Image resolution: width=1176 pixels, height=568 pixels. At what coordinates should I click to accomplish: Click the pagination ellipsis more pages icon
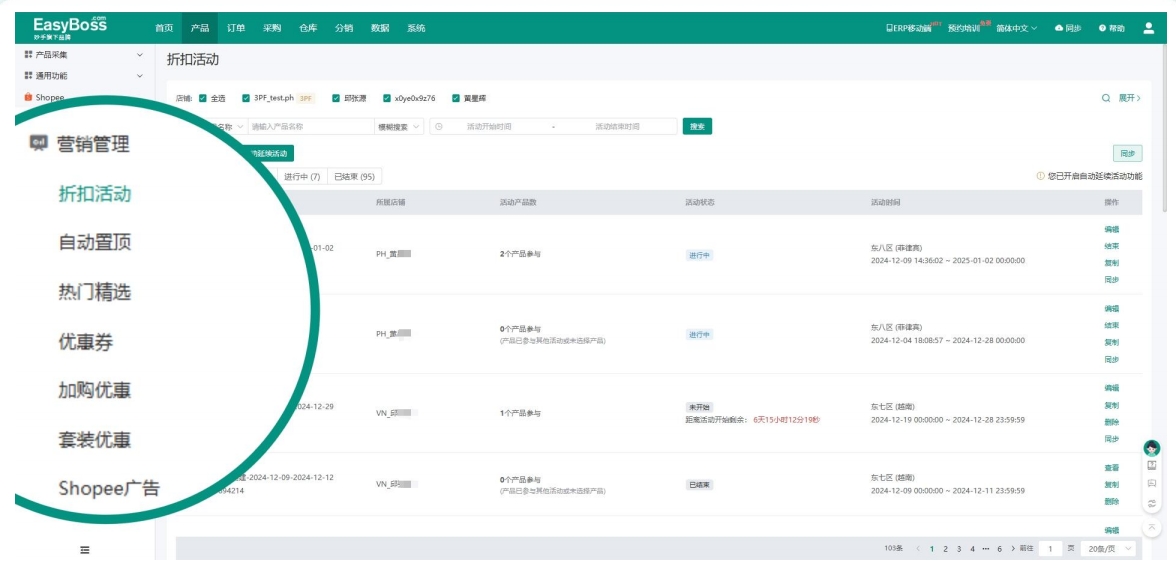click(x=986, y=549)
